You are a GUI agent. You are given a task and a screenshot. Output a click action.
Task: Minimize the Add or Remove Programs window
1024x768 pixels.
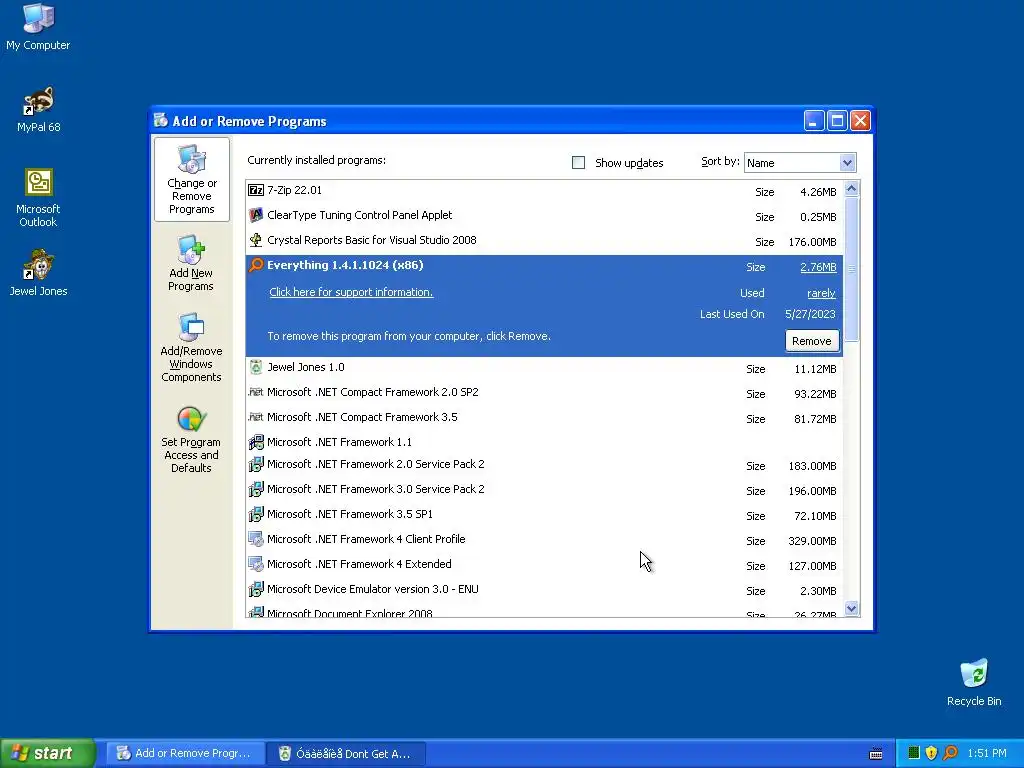pyautogui.click(x=814, y=121)
